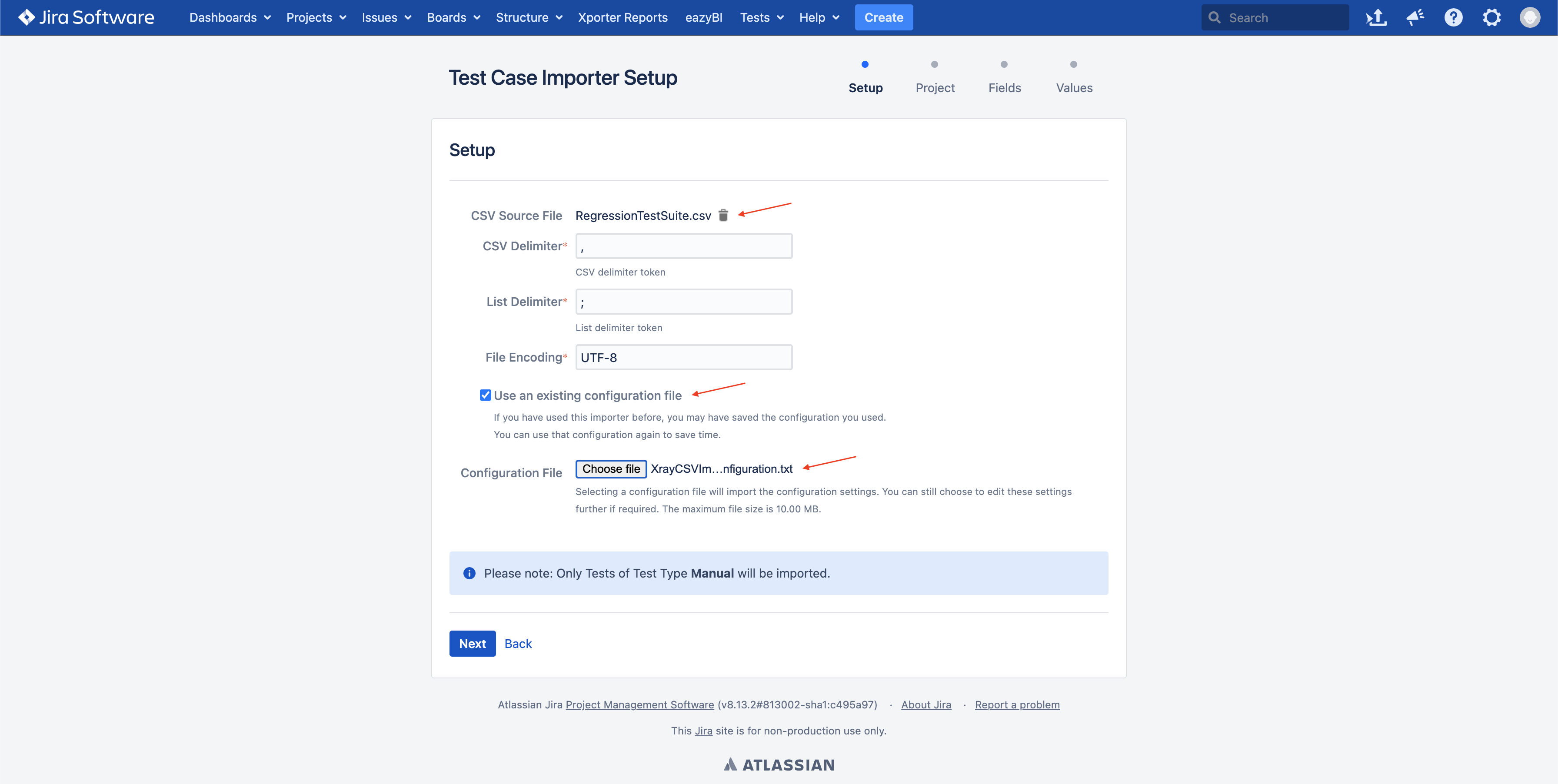Image resolution: width=1558 pixels, height=784 pixels.
Task: Expand the Help dropdown menu
Action: (x=819, y=17)
